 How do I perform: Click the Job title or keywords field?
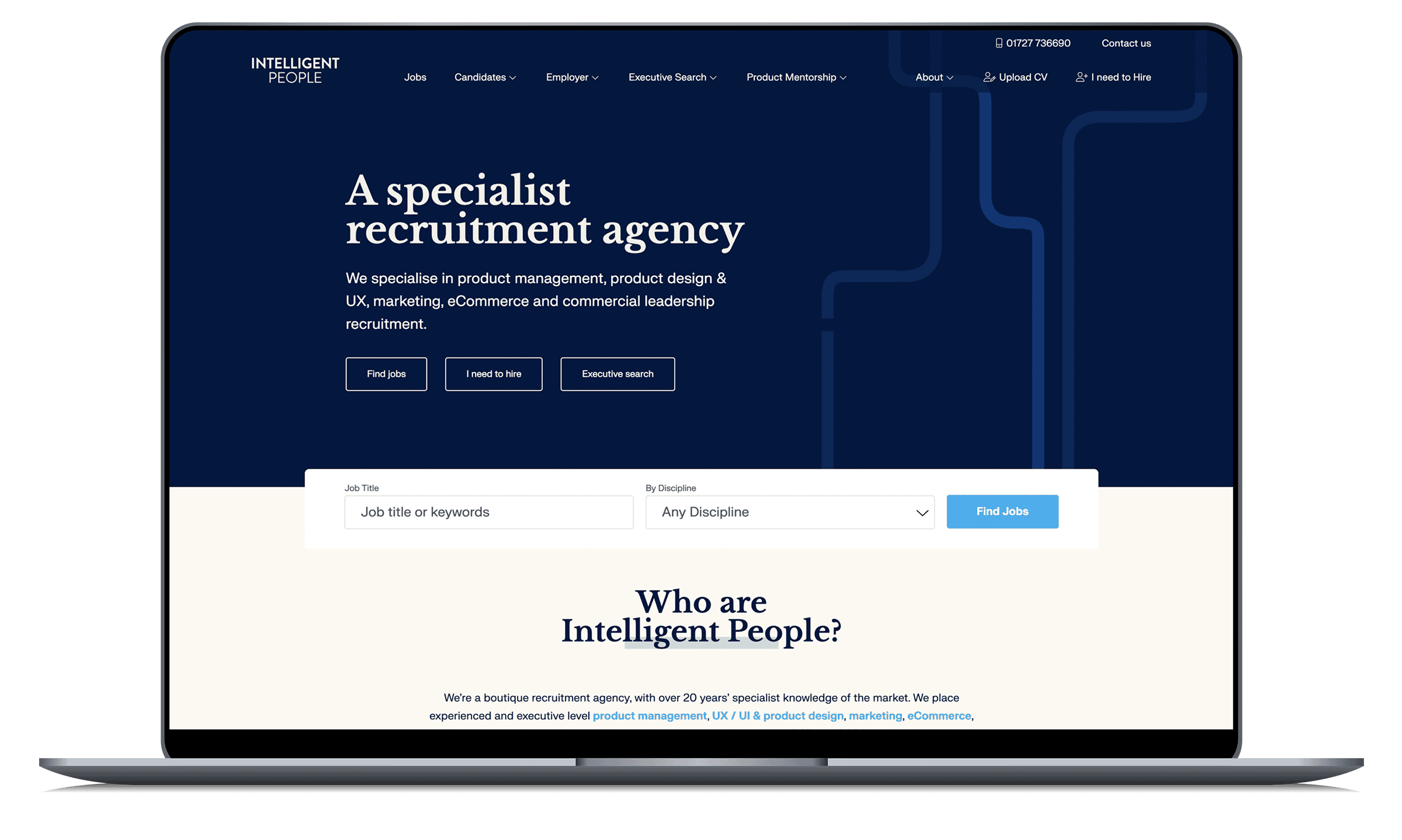point(489,511)
